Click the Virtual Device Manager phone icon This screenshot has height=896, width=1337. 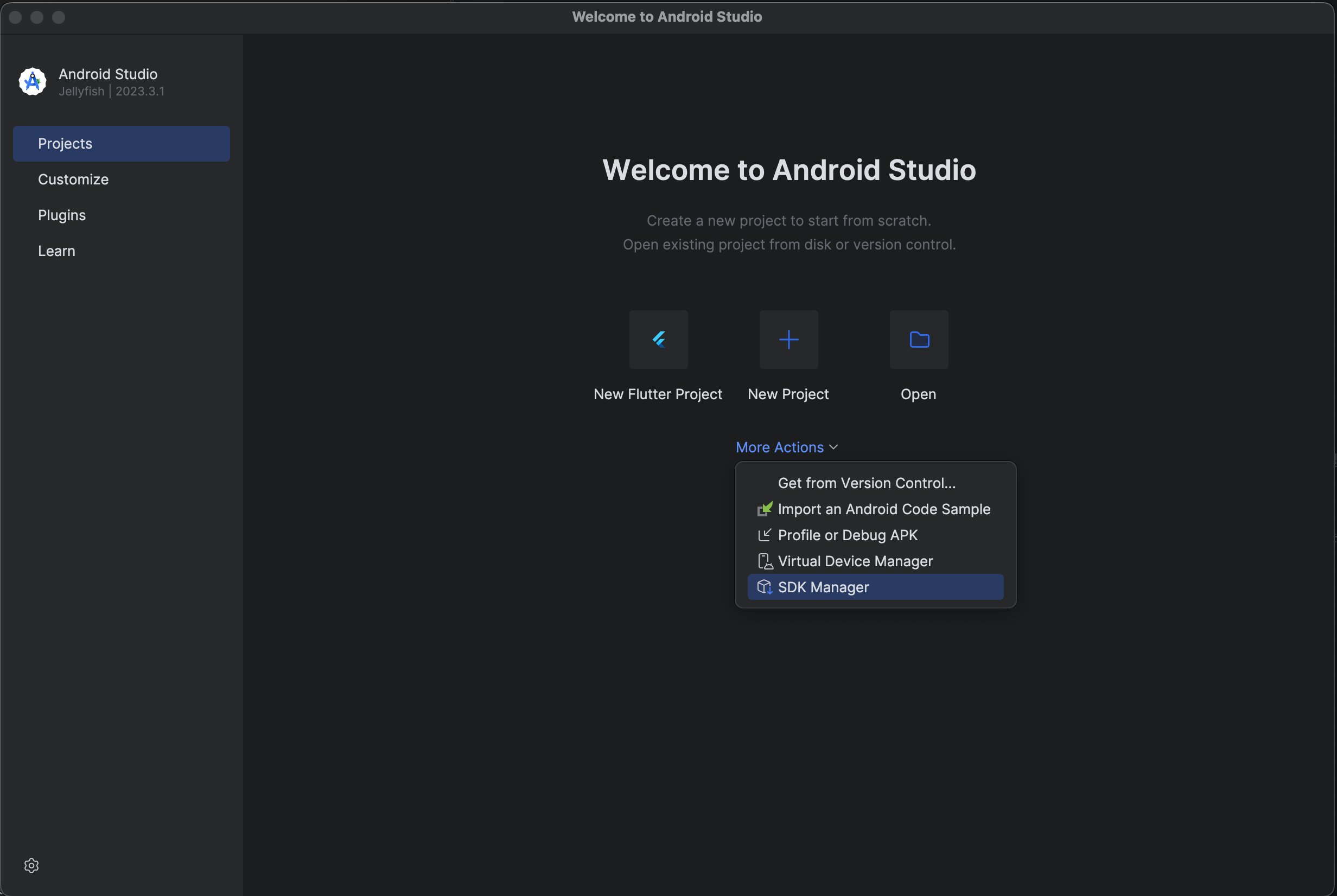click(x=765, y=561)
